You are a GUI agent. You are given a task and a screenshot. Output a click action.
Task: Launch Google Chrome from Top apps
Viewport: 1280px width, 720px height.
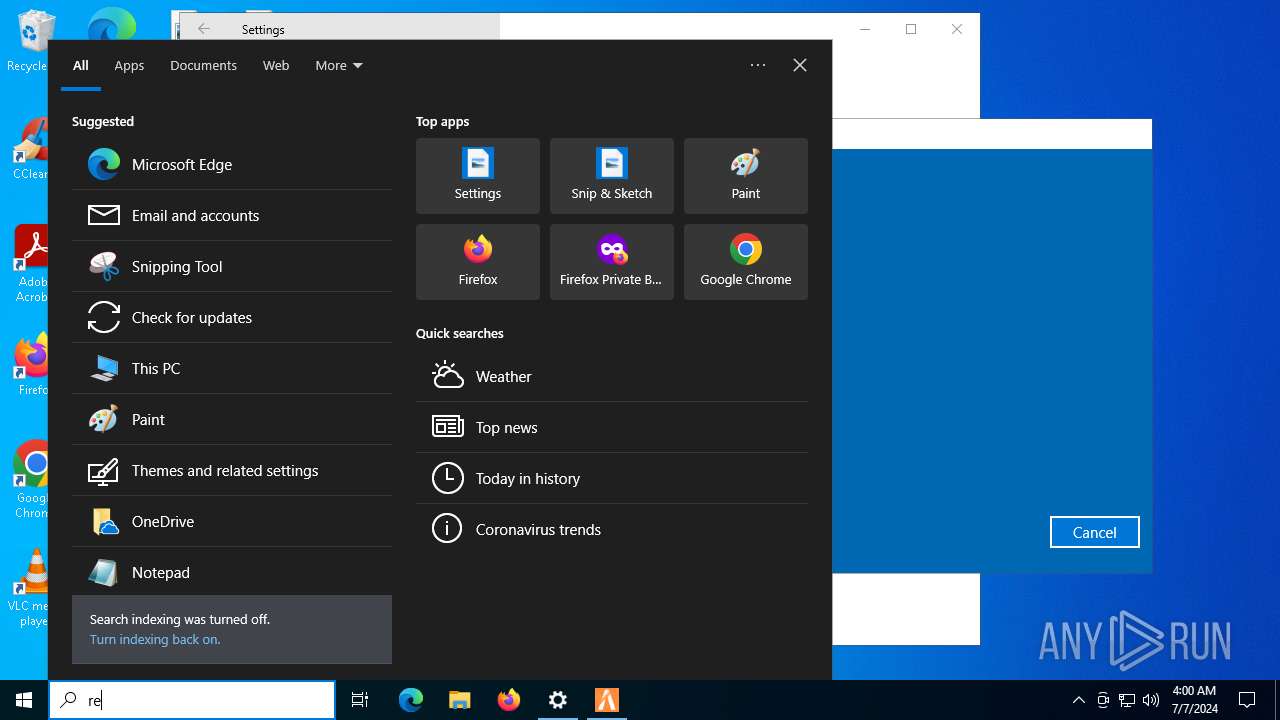pos(746,262)
